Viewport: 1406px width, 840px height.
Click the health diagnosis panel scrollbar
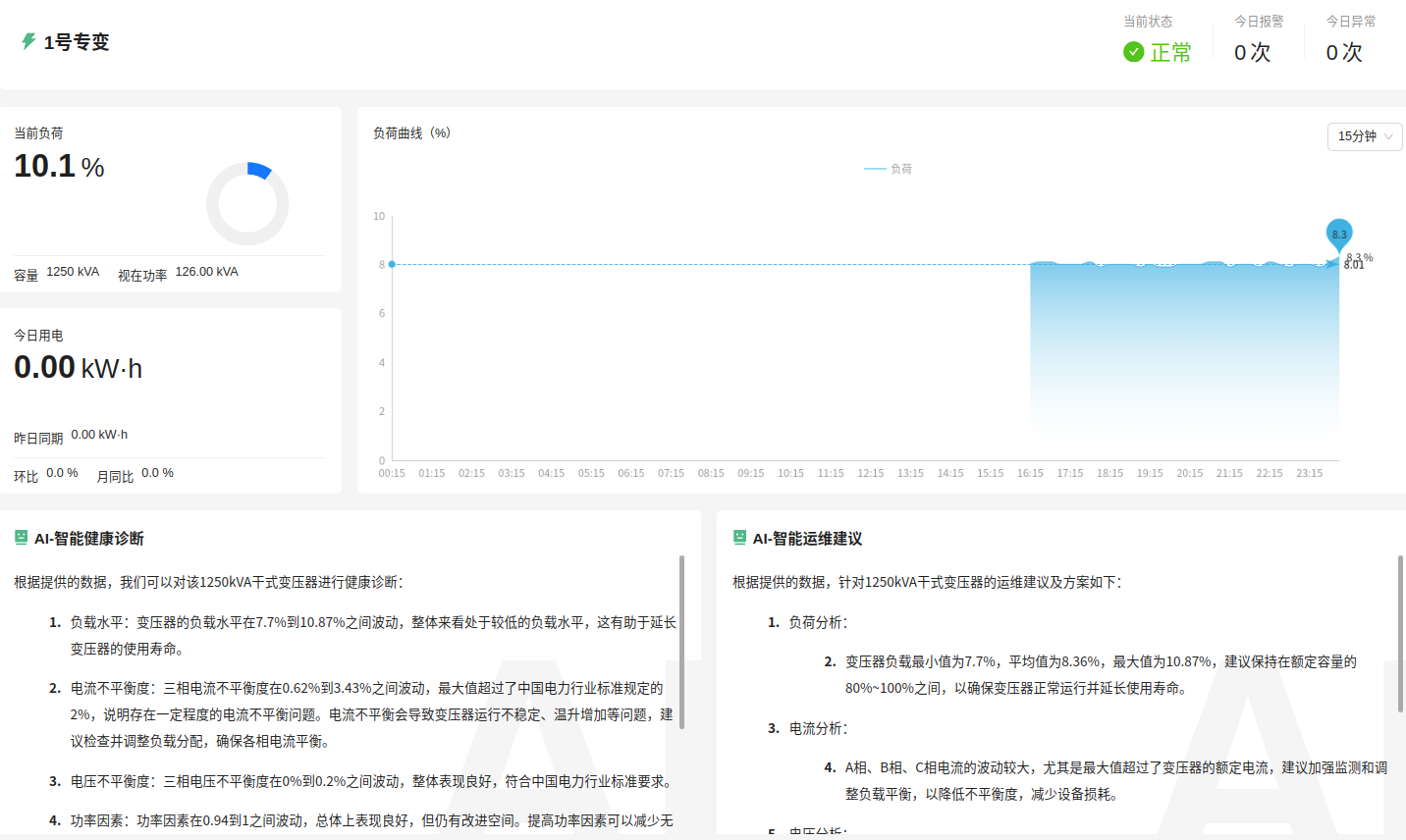click(681, 642)
